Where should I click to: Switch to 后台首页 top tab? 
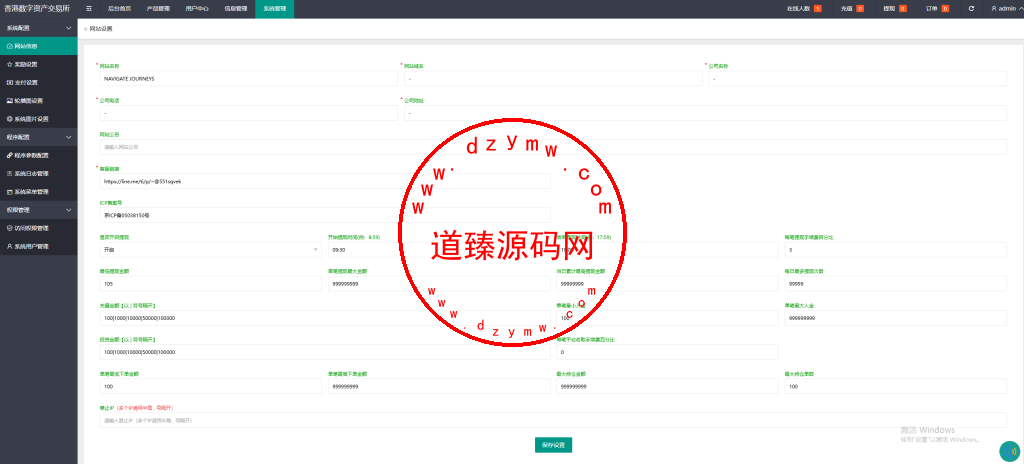[119, 8]
